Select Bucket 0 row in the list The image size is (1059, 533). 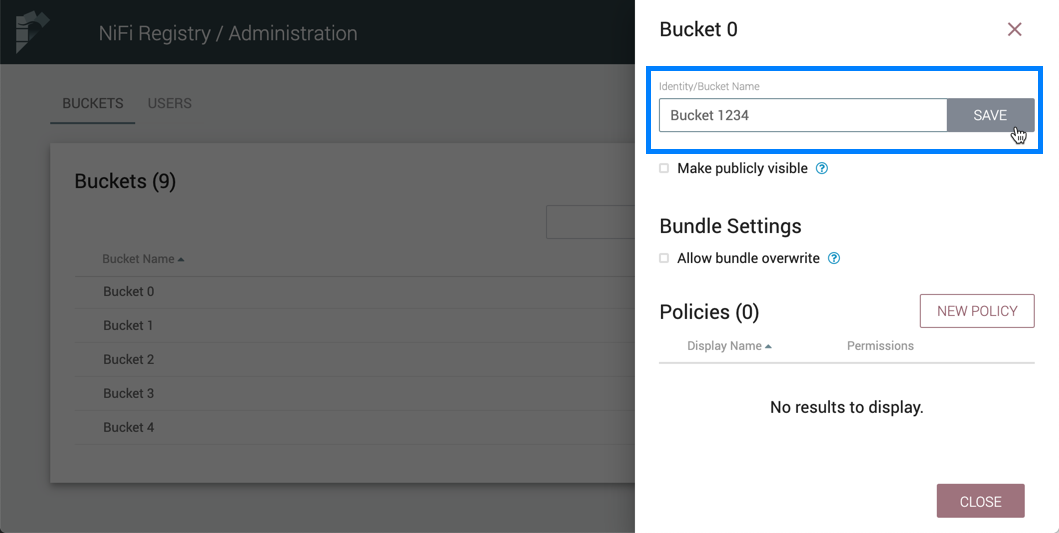(x=129, y=292)
